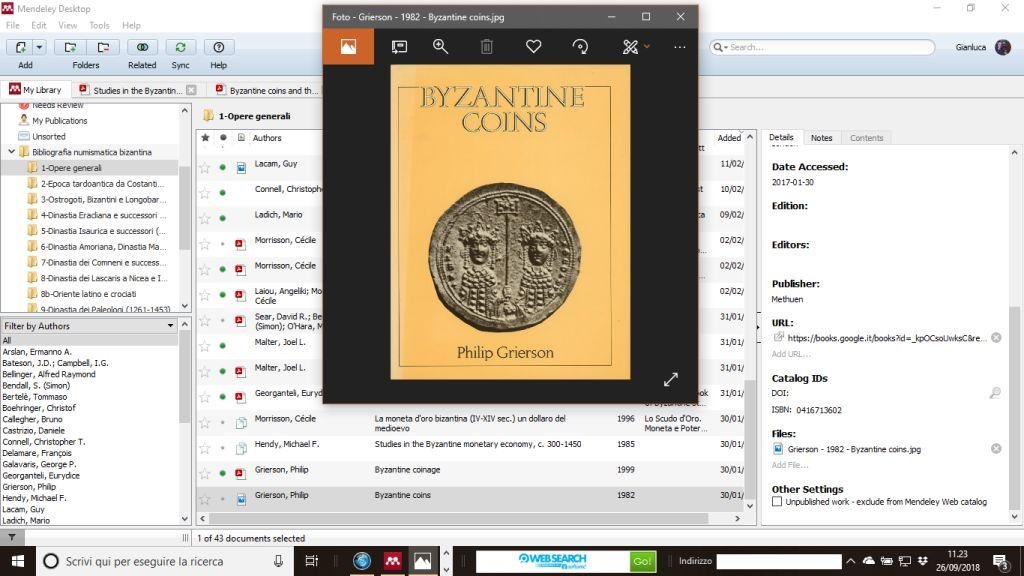The image size is (1024, 576).
Task: Click the Related documents icon
Action: pos(142,47)
